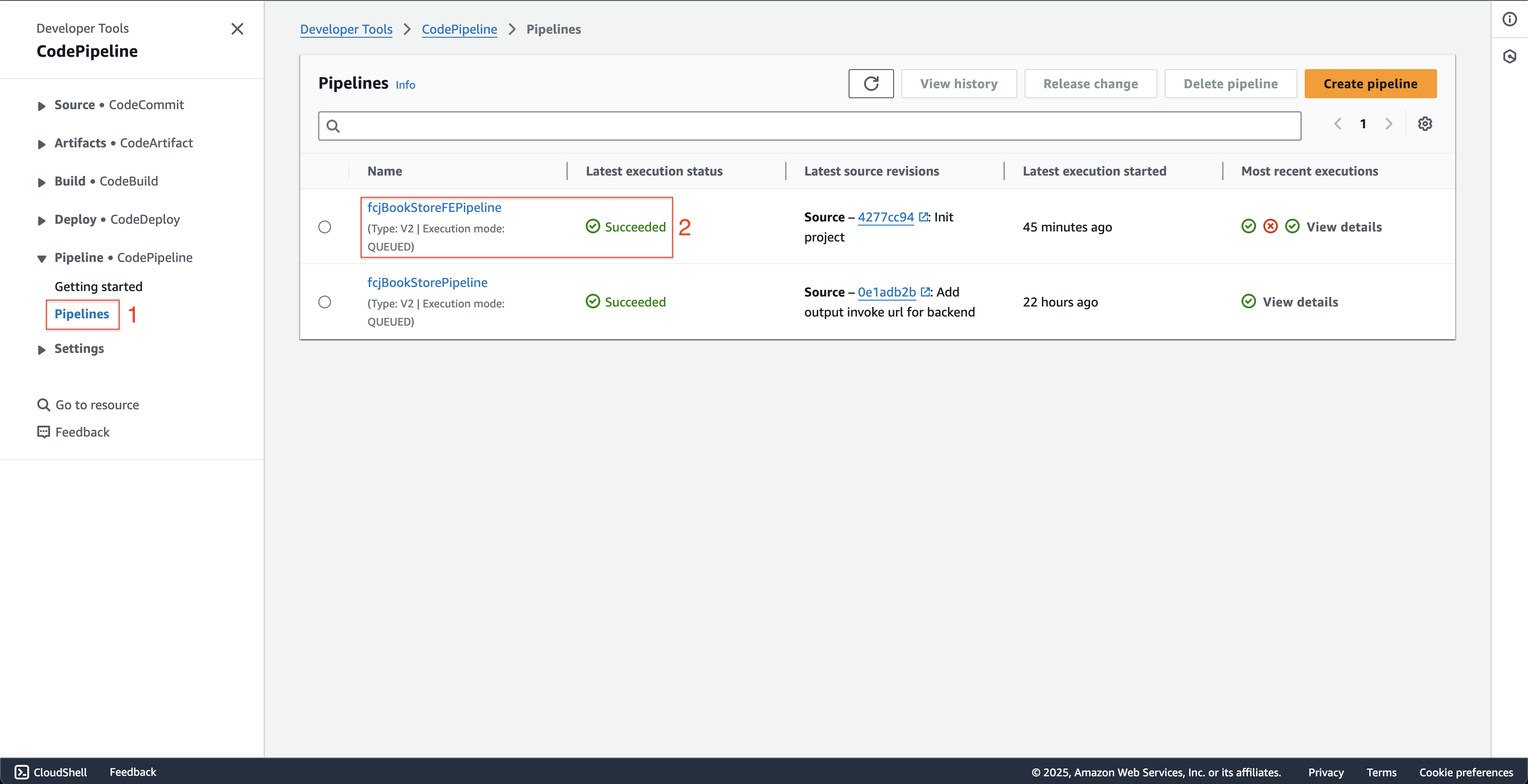This screenshot has height=784, width=1528.
Task: Open CodePipeline breadcrumb link
Action: coord(459,29)
